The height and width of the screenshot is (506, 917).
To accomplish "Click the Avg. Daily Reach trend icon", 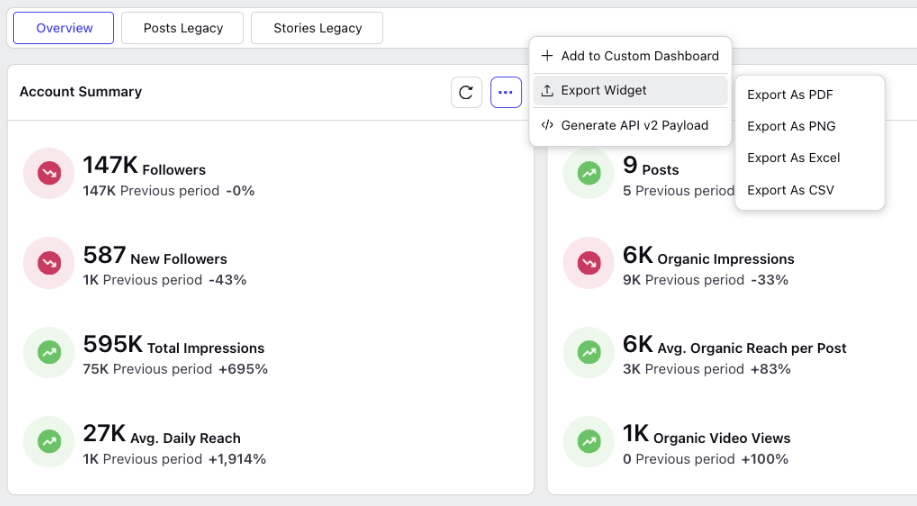I will (x=49, y=441).
